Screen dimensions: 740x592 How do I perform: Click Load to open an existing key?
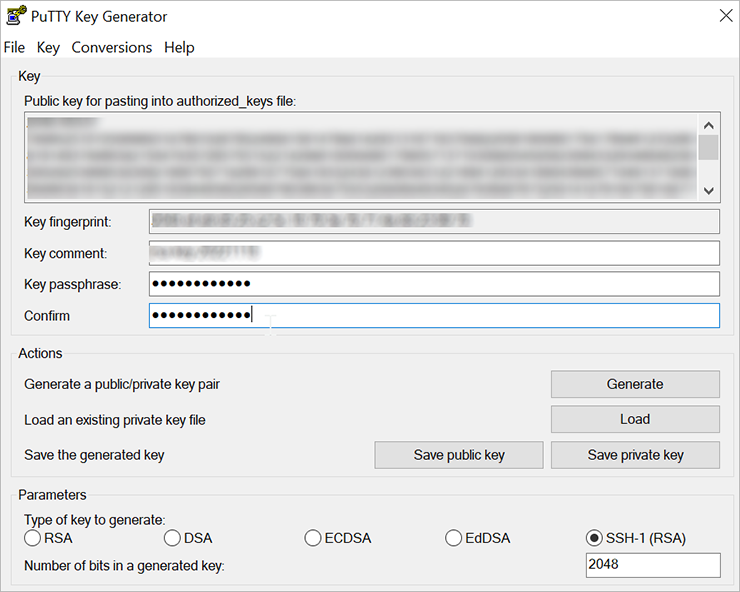(635, 419)
